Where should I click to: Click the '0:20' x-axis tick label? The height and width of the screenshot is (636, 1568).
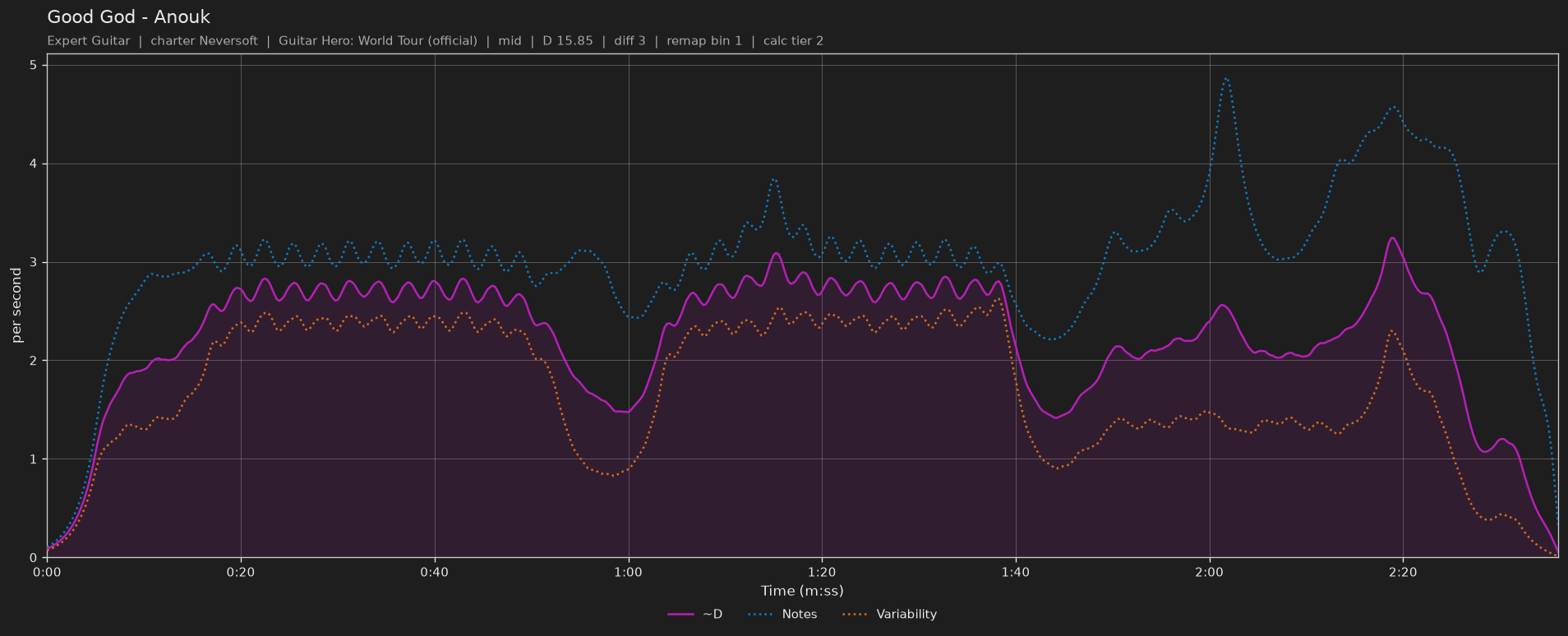click(241, 572)
